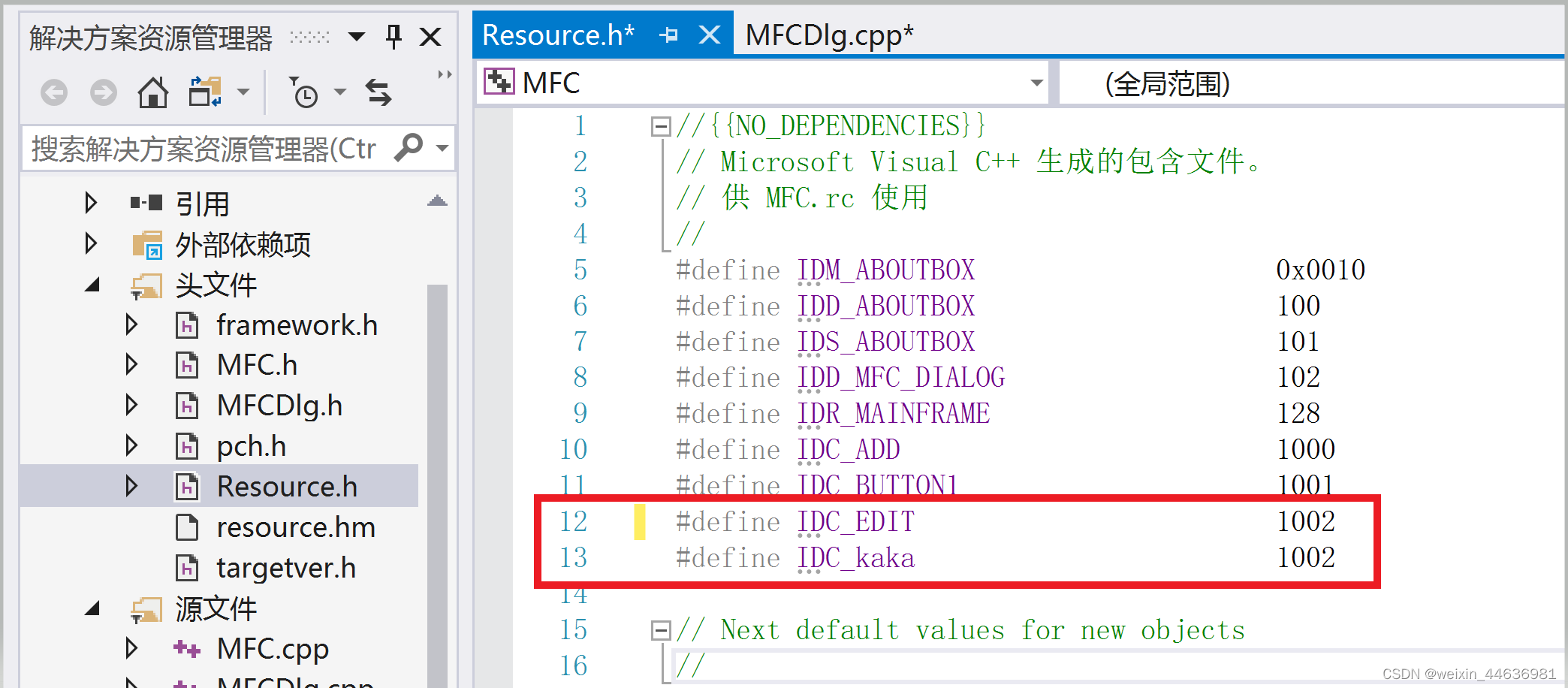Viewport: 1568px width, 688px height.
Task: Click the search magnifier in Solution Explorer search box
Action: pyautogui.click(x=409, y=148)
